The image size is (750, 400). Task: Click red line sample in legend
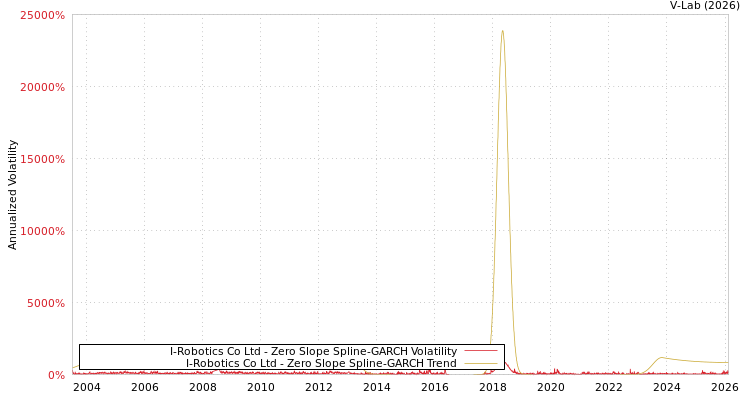click(x=481, y=351)
